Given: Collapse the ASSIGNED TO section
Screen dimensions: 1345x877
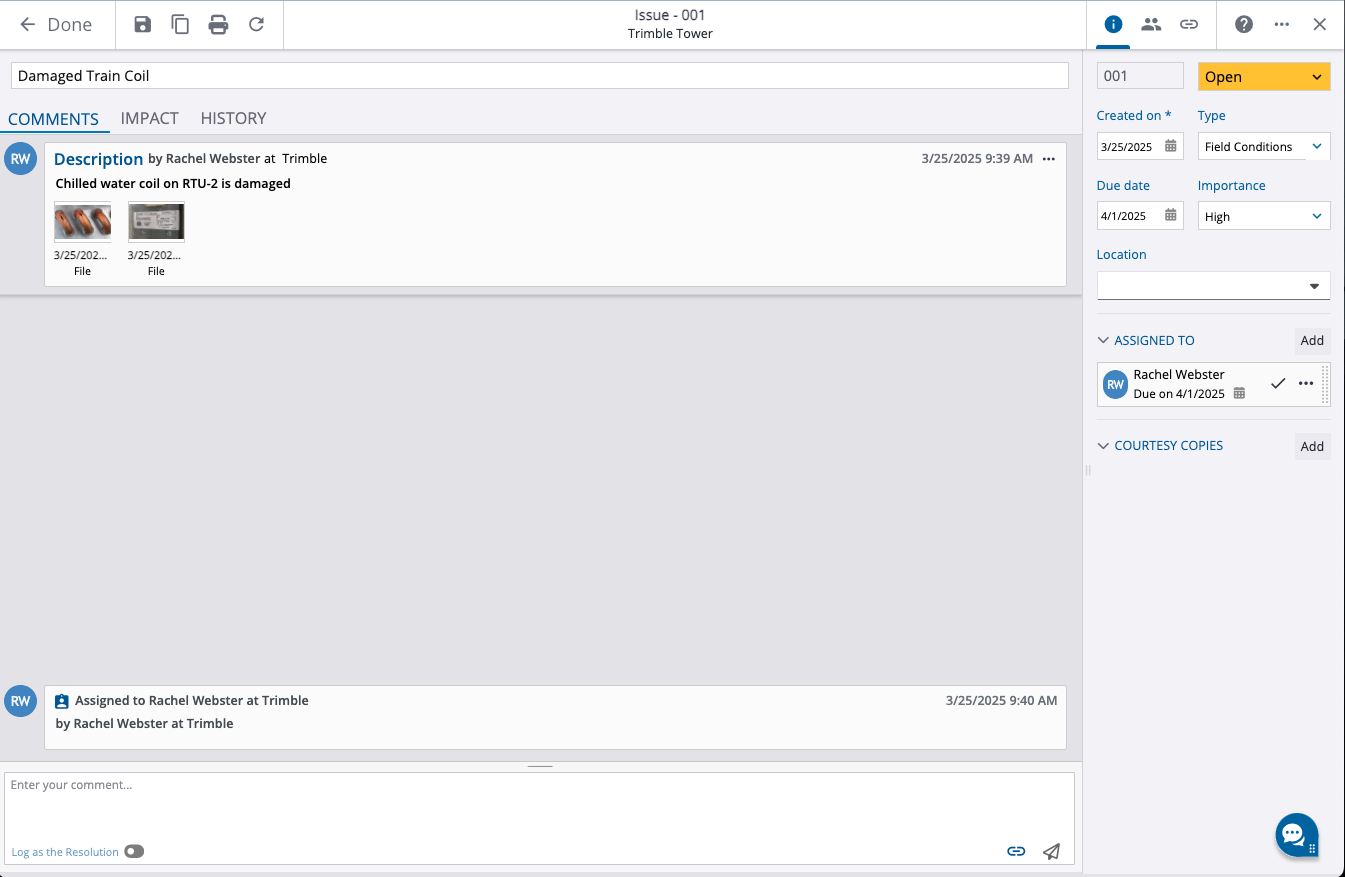Looking at the screenshot, I should pos(1104,341).
